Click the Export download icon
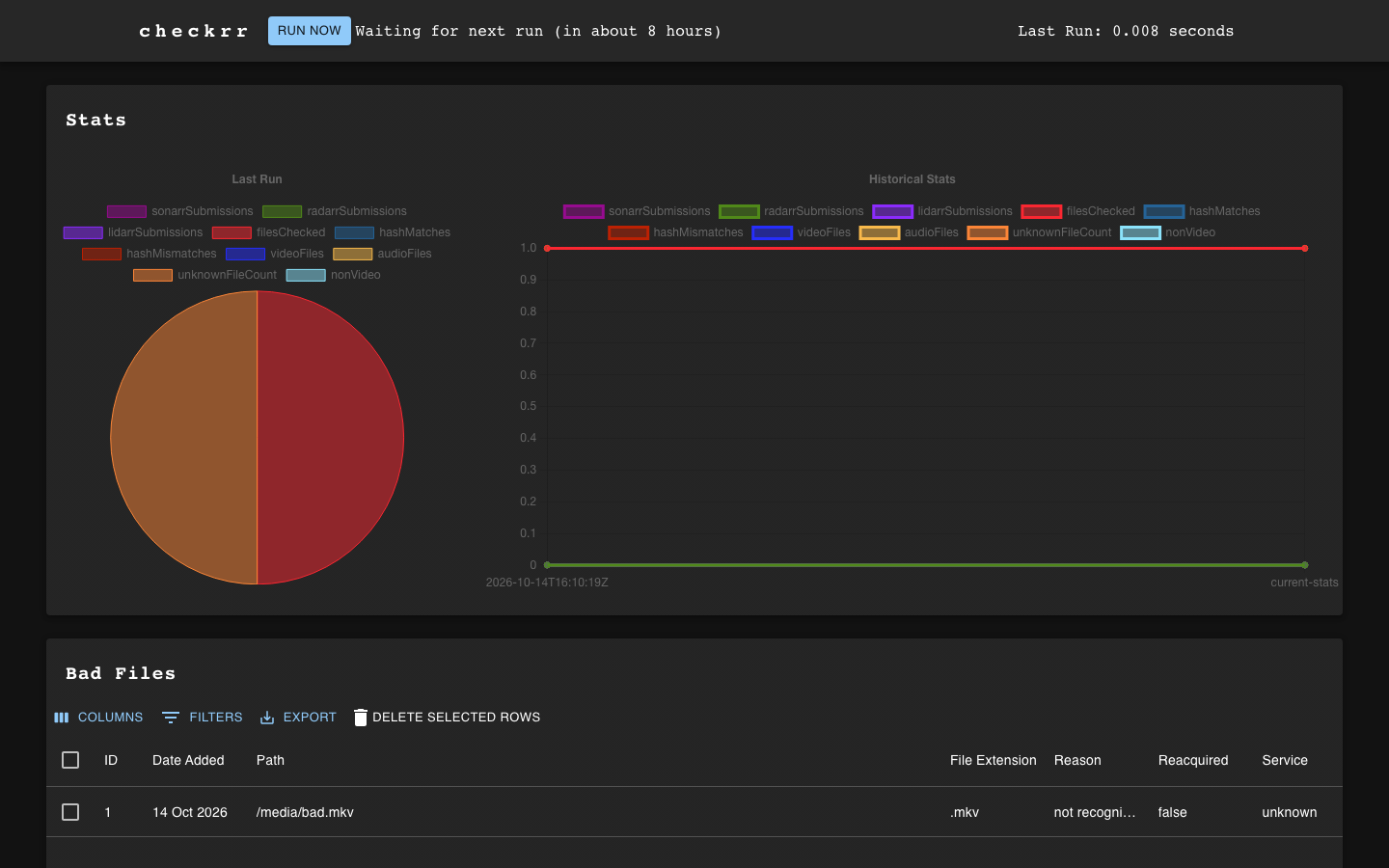Screen dimensions: 1389x868 point(267,718)
